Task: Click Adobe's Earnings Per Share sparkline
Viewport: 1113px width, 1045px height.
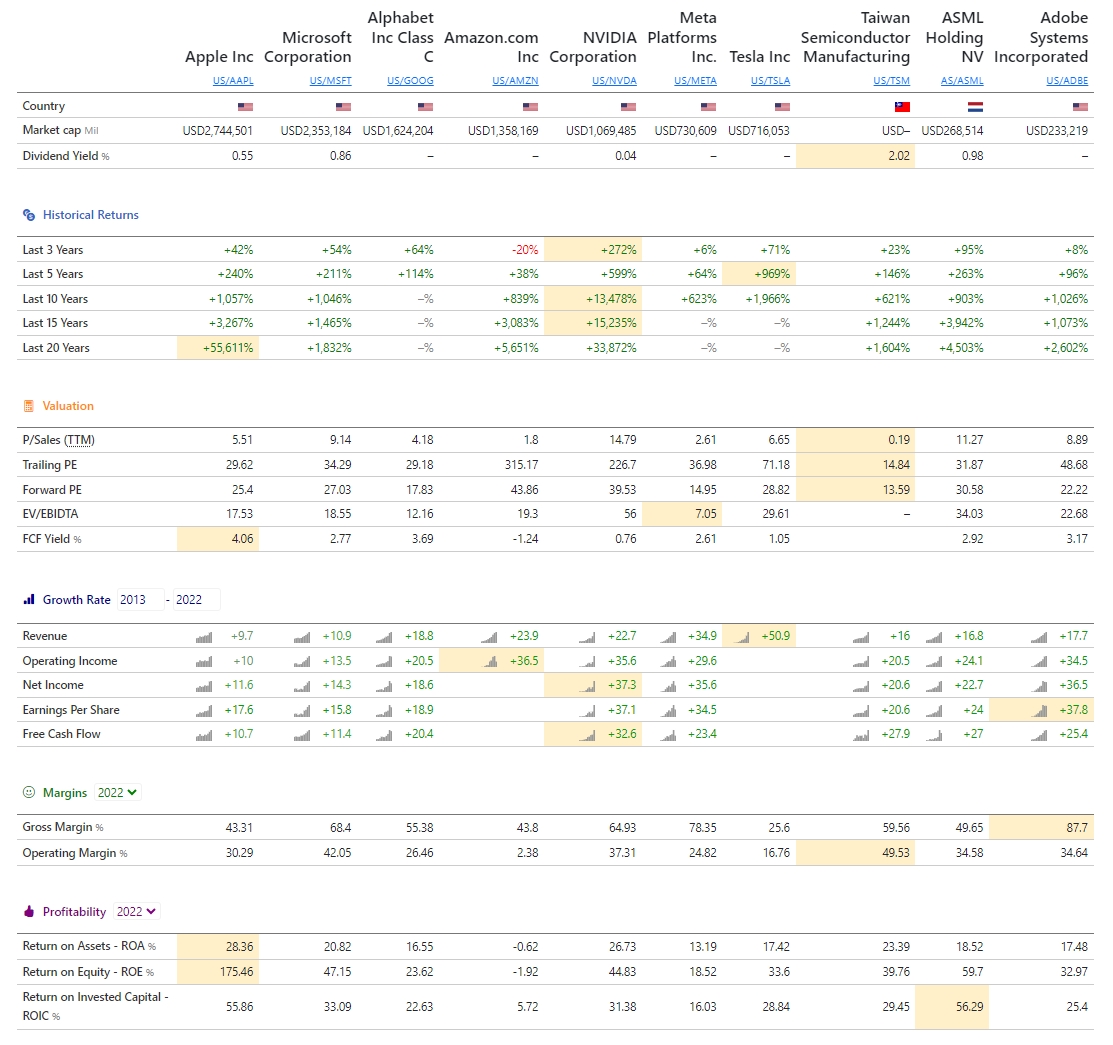Action: (x=1040, y=710)
